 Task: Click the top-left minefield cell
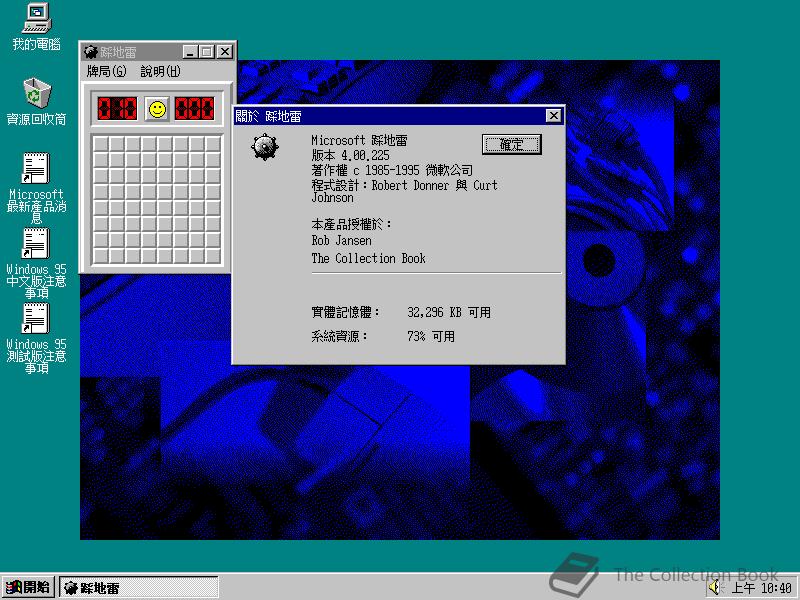point(101,144)
